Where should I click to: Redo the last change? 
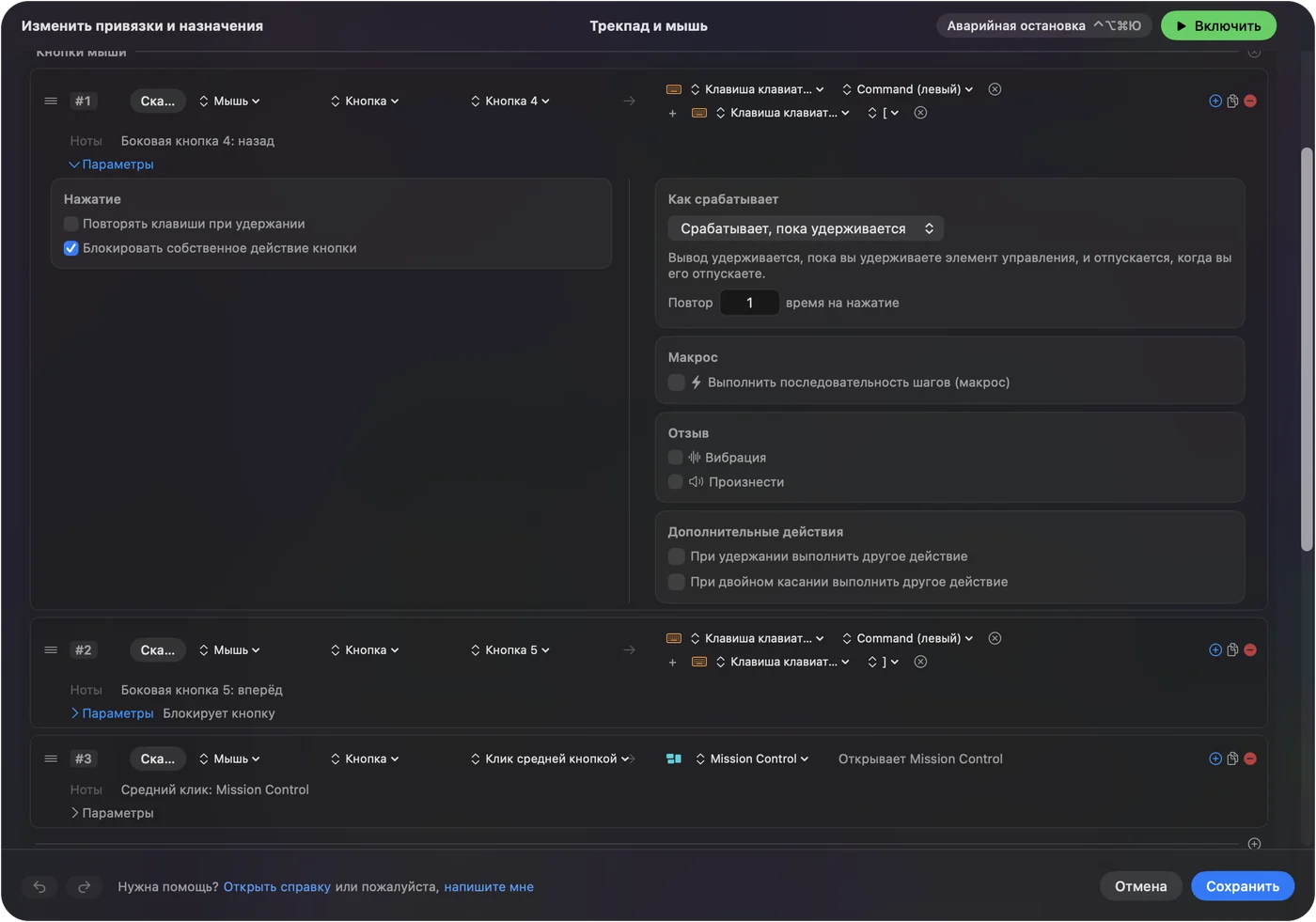click(x=84, y=886)
